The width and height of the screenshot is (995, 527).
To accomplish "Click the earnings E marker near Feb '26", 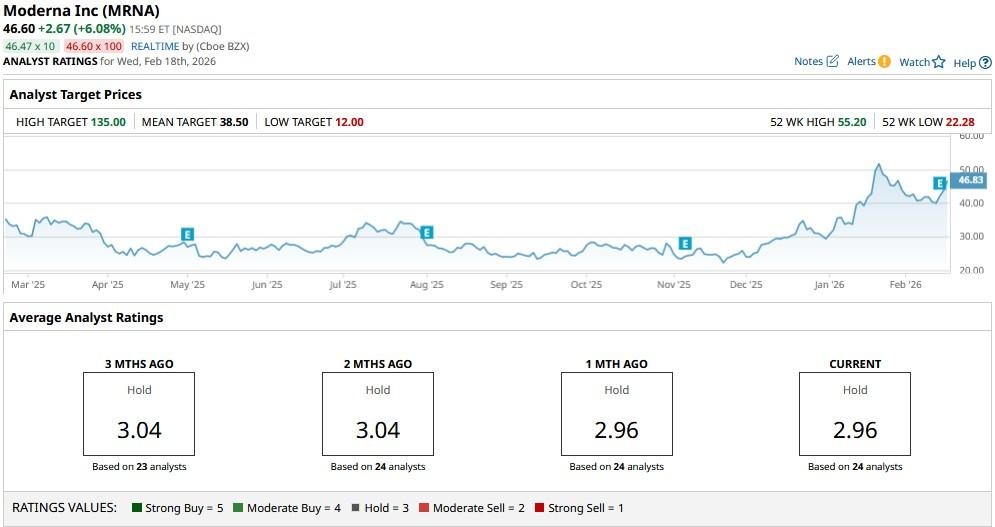I will [x=939, y=183].
